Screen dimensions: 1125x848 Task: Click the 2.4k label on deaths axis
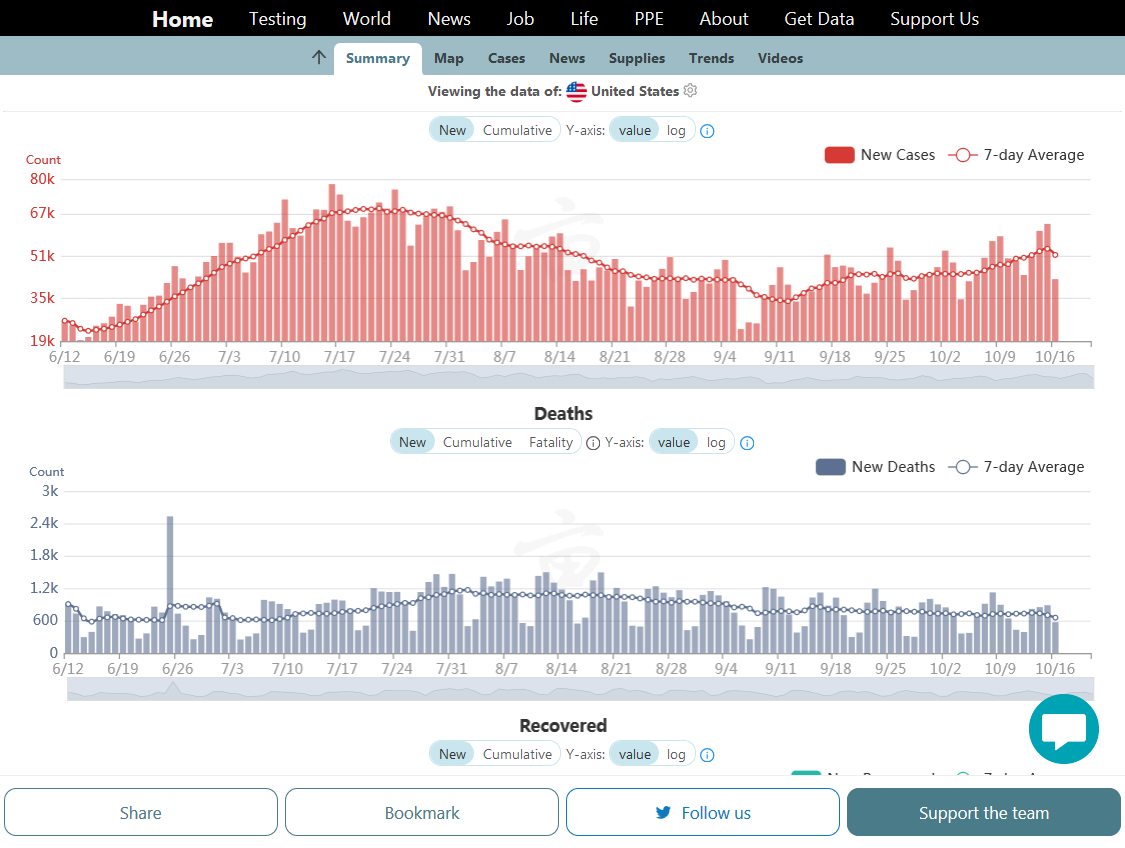[x=44, y=523]
